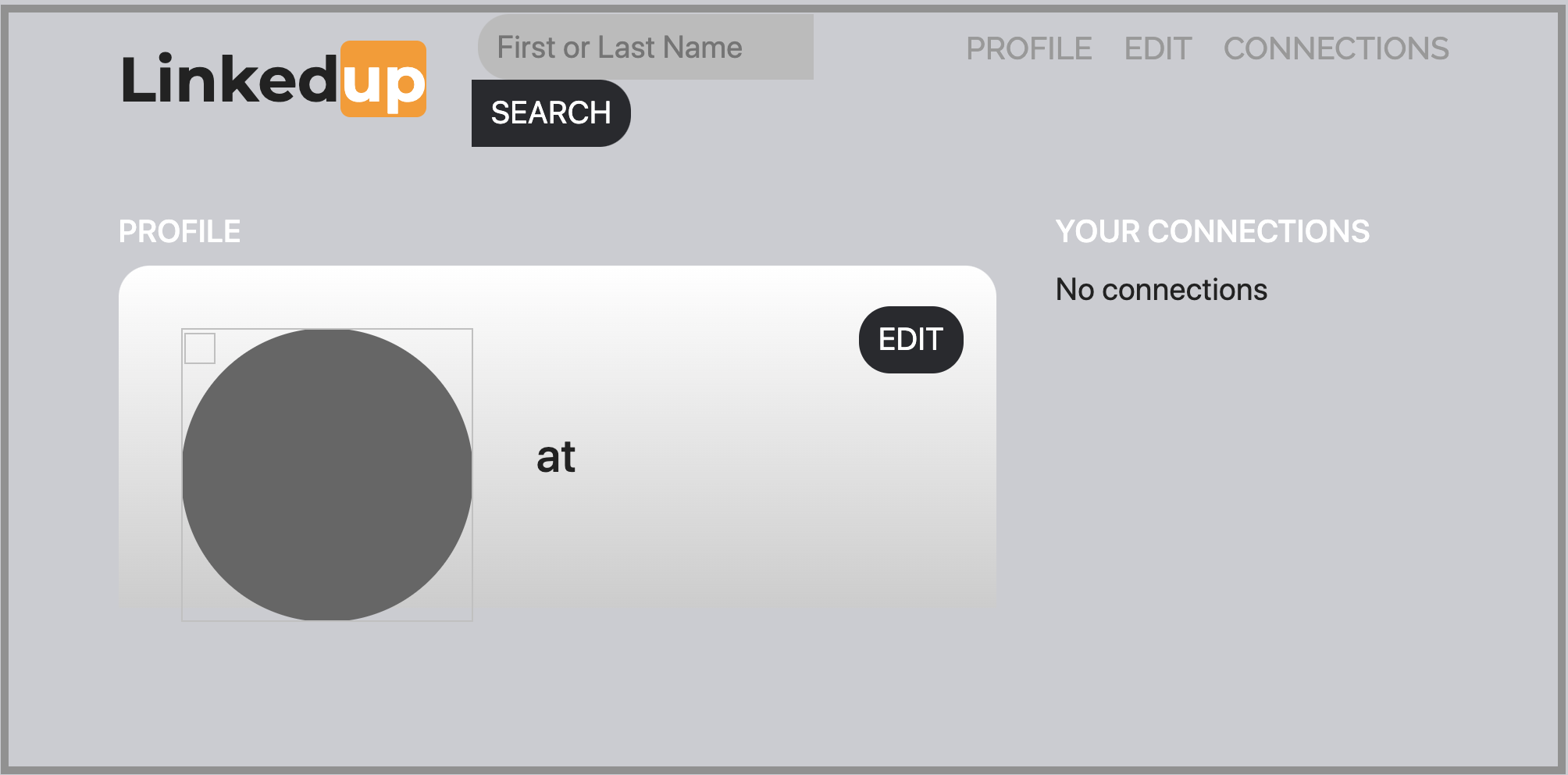
Task: Click the dark EDIT button on profile card
Action: click(x=911, y=340)
